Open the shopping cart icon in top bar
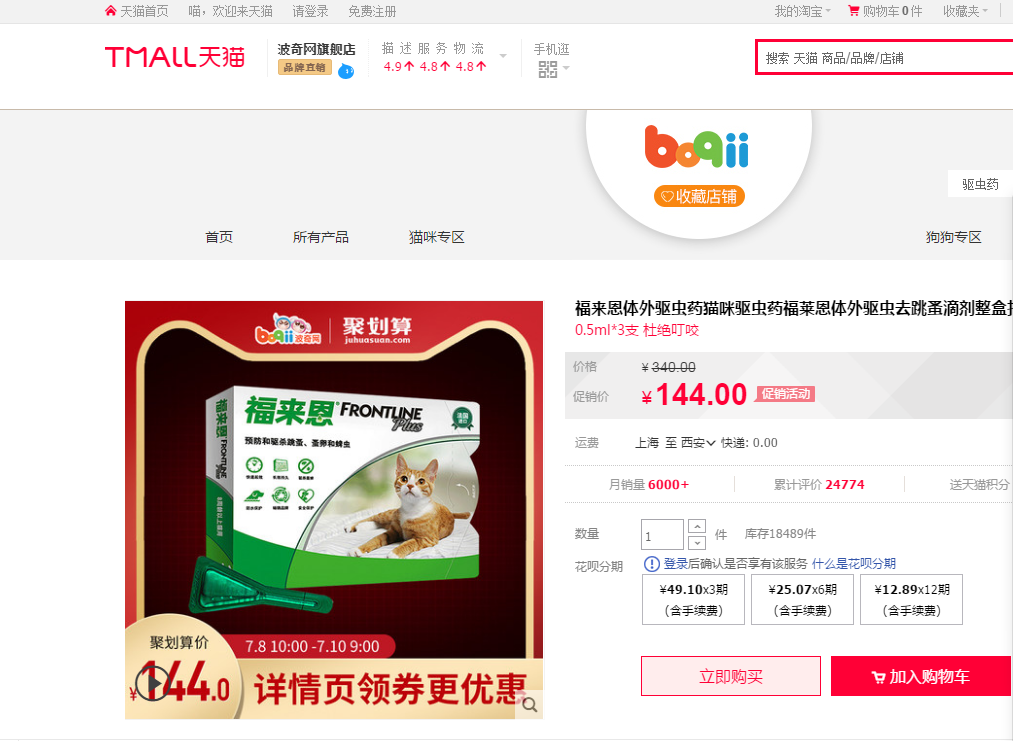This screenshot has height=741, width=1013. click(x=853, y=11)
